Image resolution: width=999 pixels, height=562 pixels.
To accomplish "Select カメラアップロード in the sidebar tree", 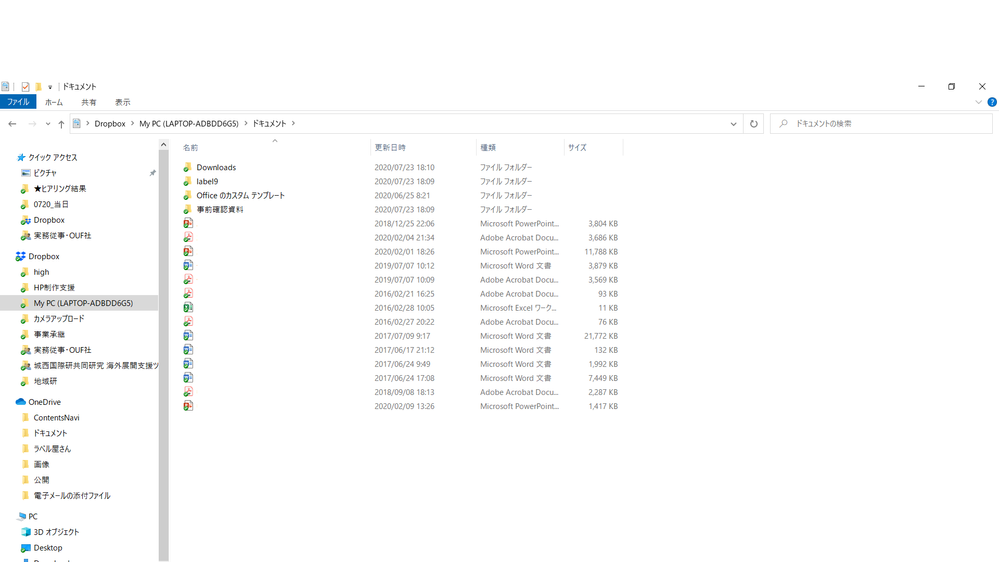I will [59, 319].
